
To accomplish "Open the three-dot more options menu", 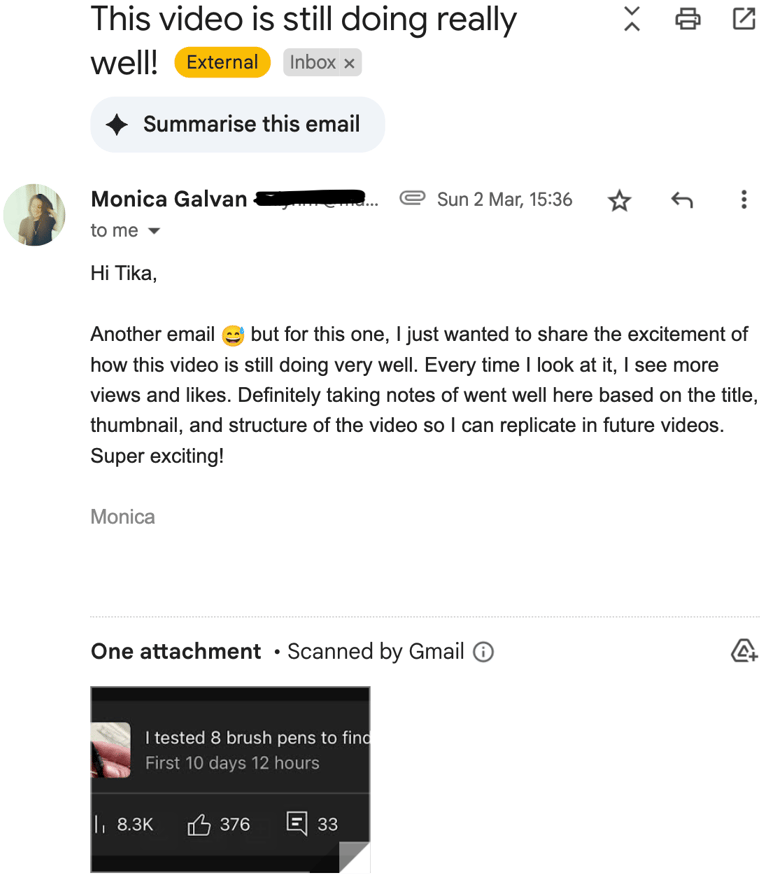I will [x=744, y=200].
